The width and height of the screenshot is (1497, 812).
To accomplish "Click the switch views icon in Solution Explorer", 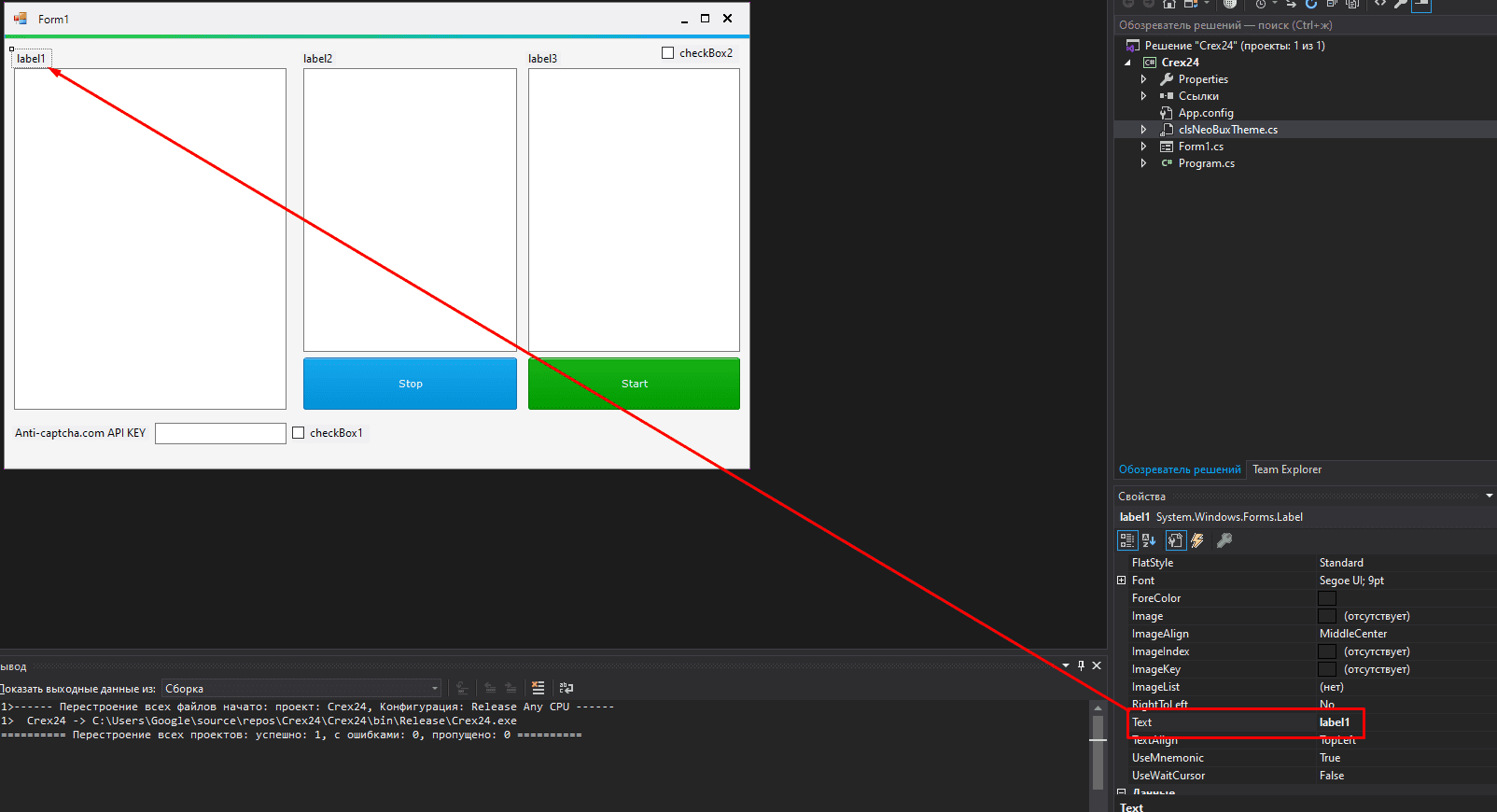I will click(x=1191, y=4).
